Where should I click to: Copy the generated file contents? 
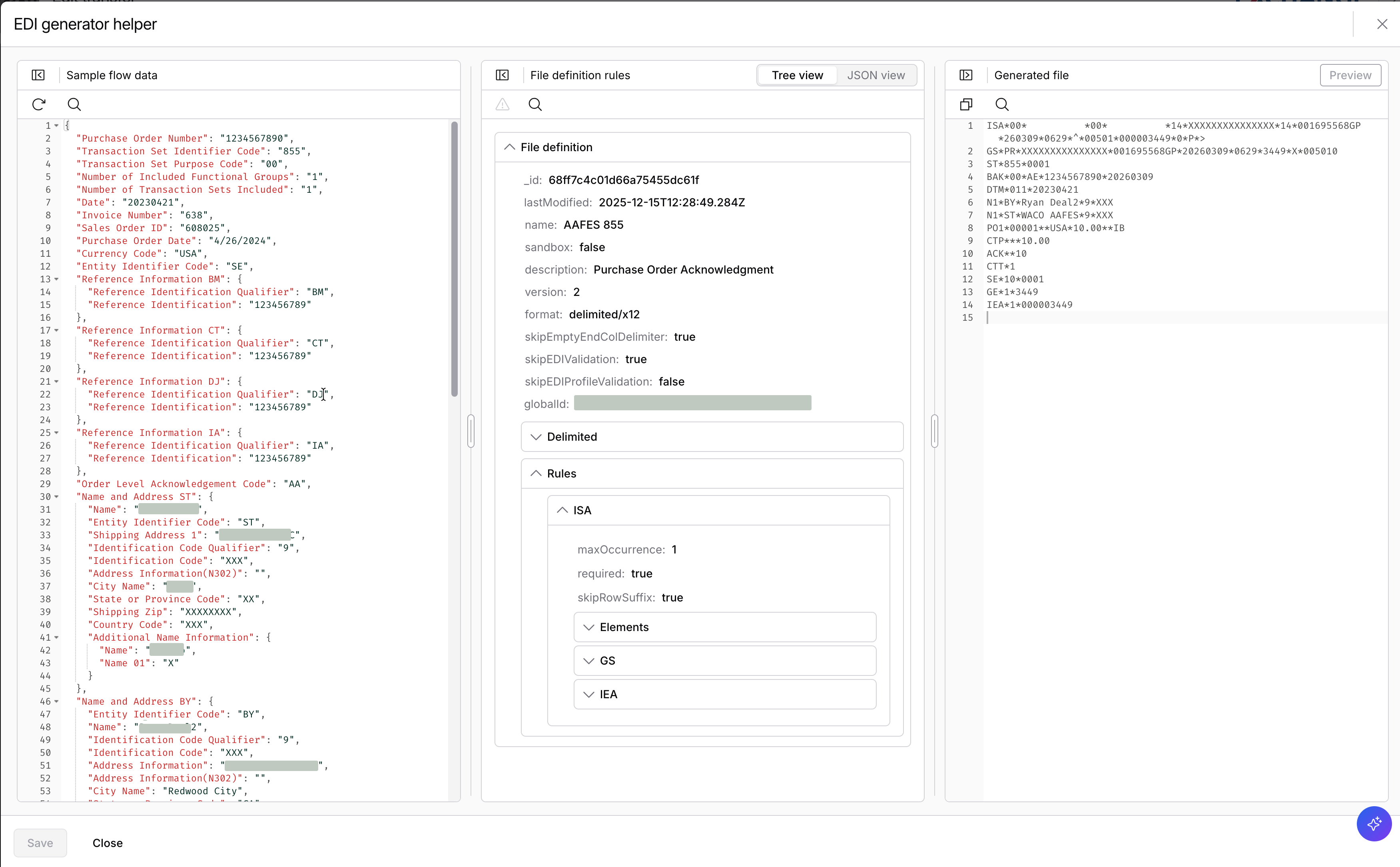pos(966,104)
